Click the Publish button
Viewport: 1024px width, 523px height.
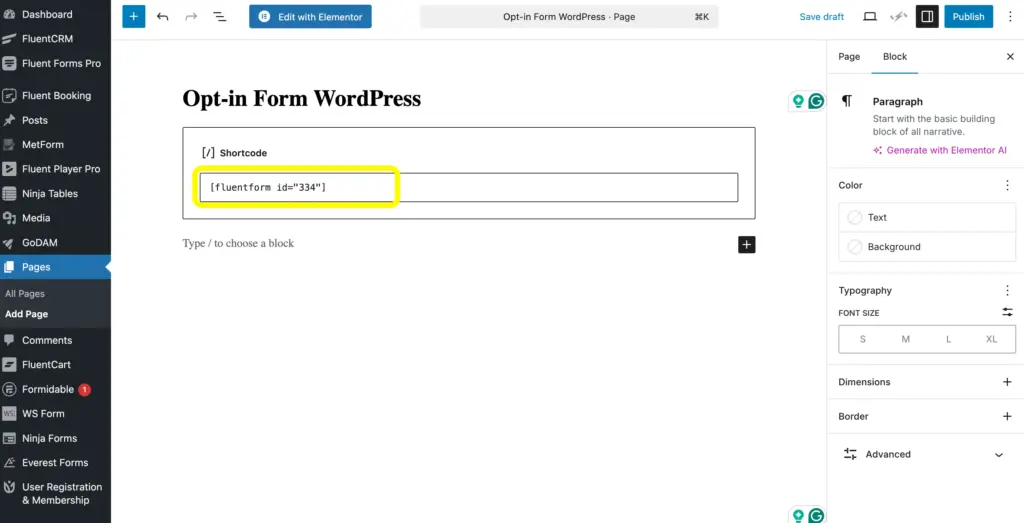pos(968,17)
